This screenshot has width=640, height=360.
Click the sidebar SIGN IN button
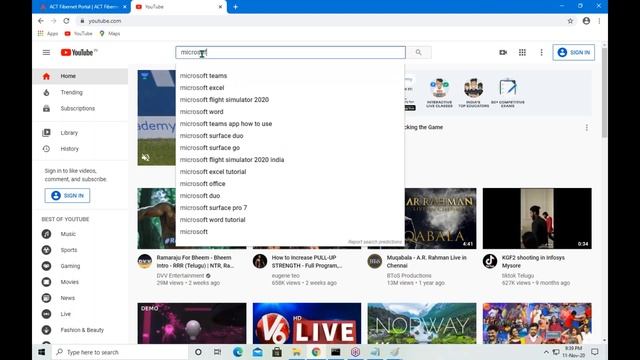click(67, 196)
